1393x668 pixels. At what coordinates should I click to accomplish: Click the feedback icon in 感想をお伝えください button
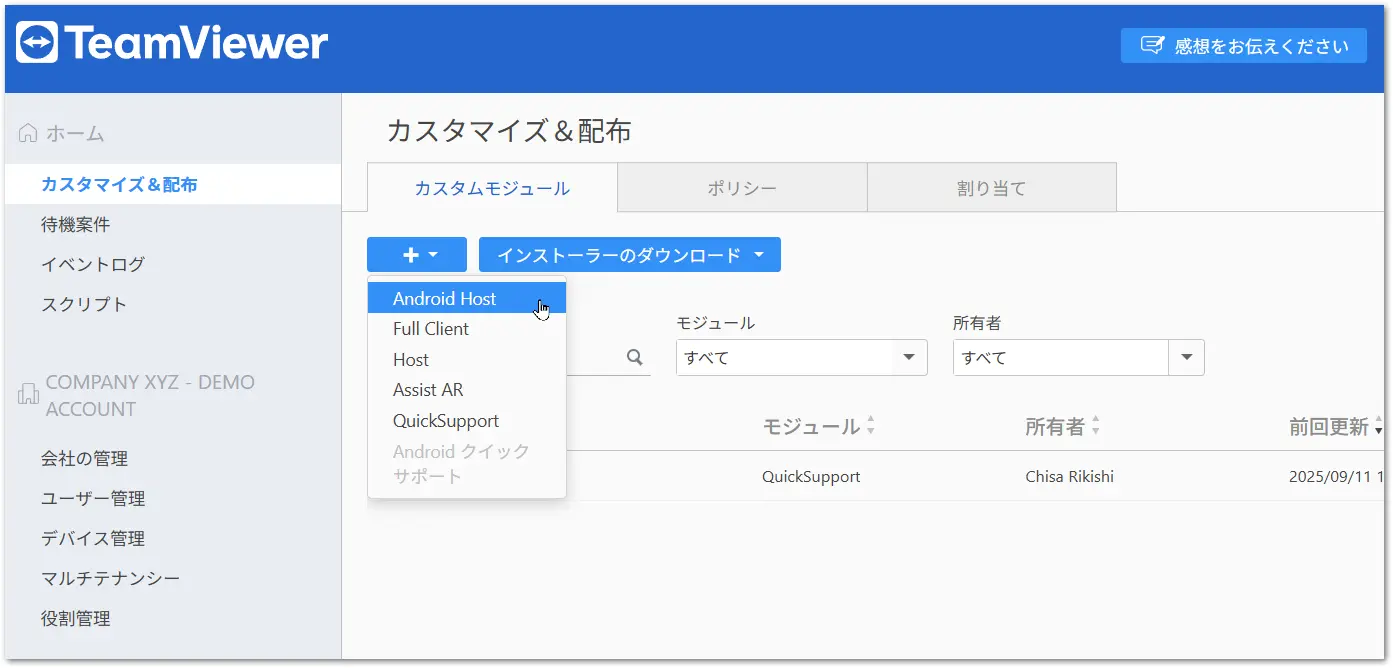(x=1152, y=46)
